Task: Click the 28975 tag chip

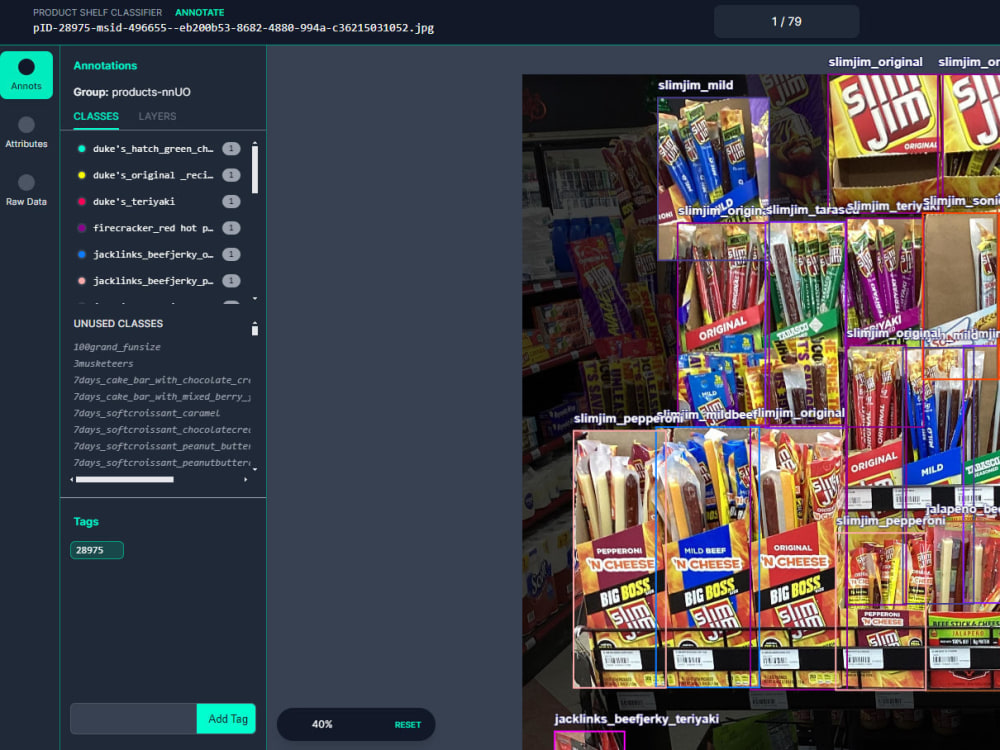Action: click(97, 550)
